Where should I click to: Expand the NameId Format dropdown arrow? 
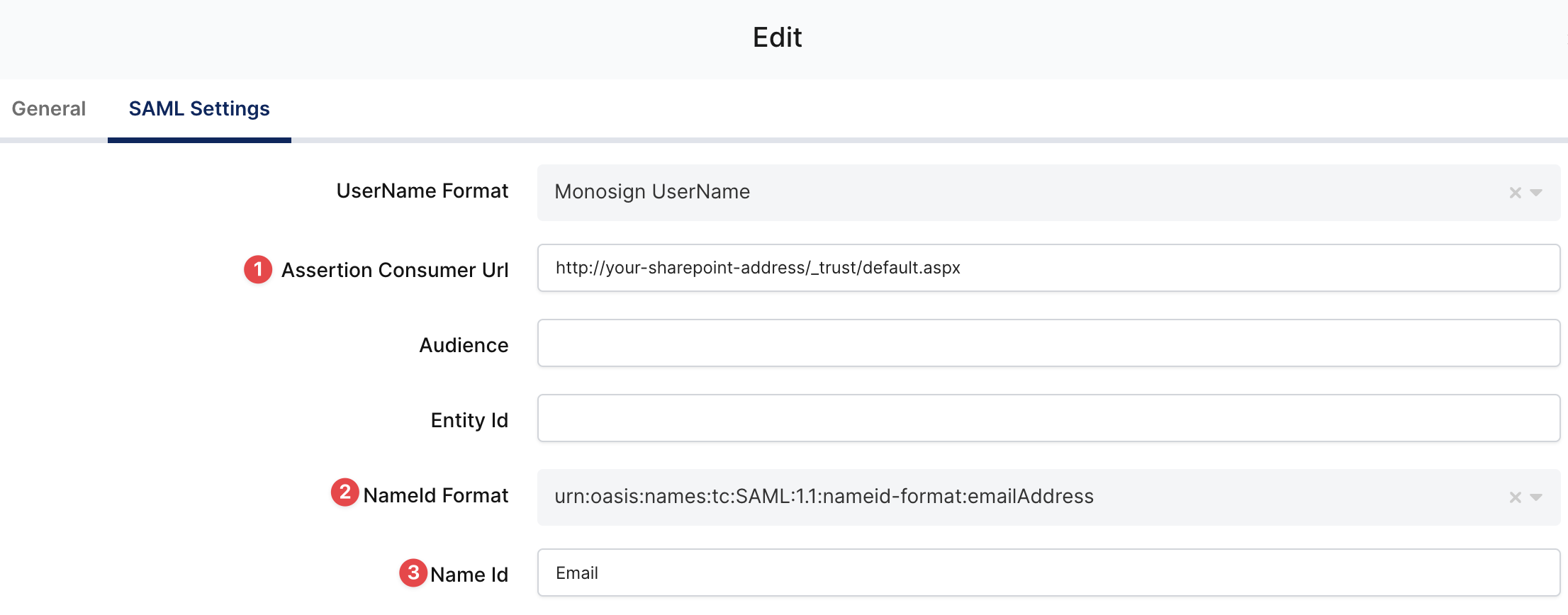click(1536, 497)
